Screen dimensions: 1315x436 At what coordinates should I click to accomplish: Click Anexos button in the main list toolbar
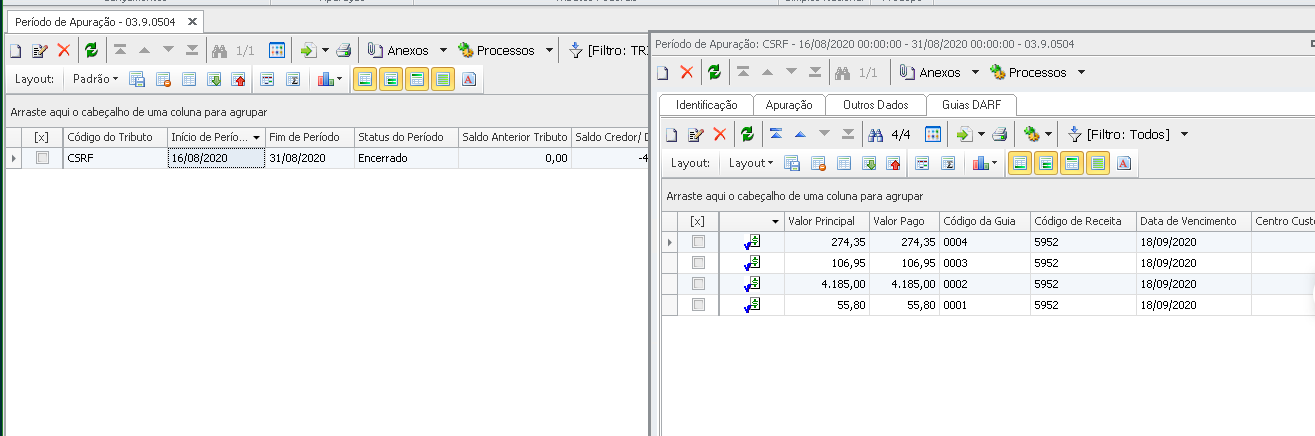pyautogui.click(x=398, y=50)
